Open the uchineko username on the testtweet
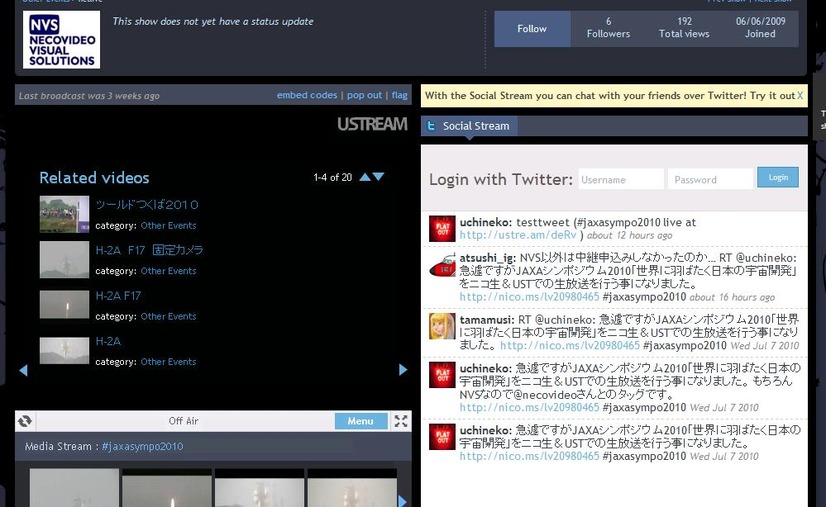The image size is (826, 507). [x=485, y=222]
